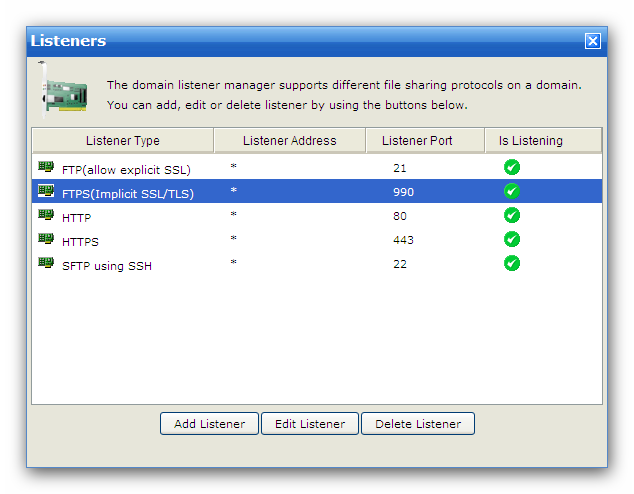Image resolution: width=634 pixels, height=494 pixels.
Task: Click port value 990
Action: [403, 192]
